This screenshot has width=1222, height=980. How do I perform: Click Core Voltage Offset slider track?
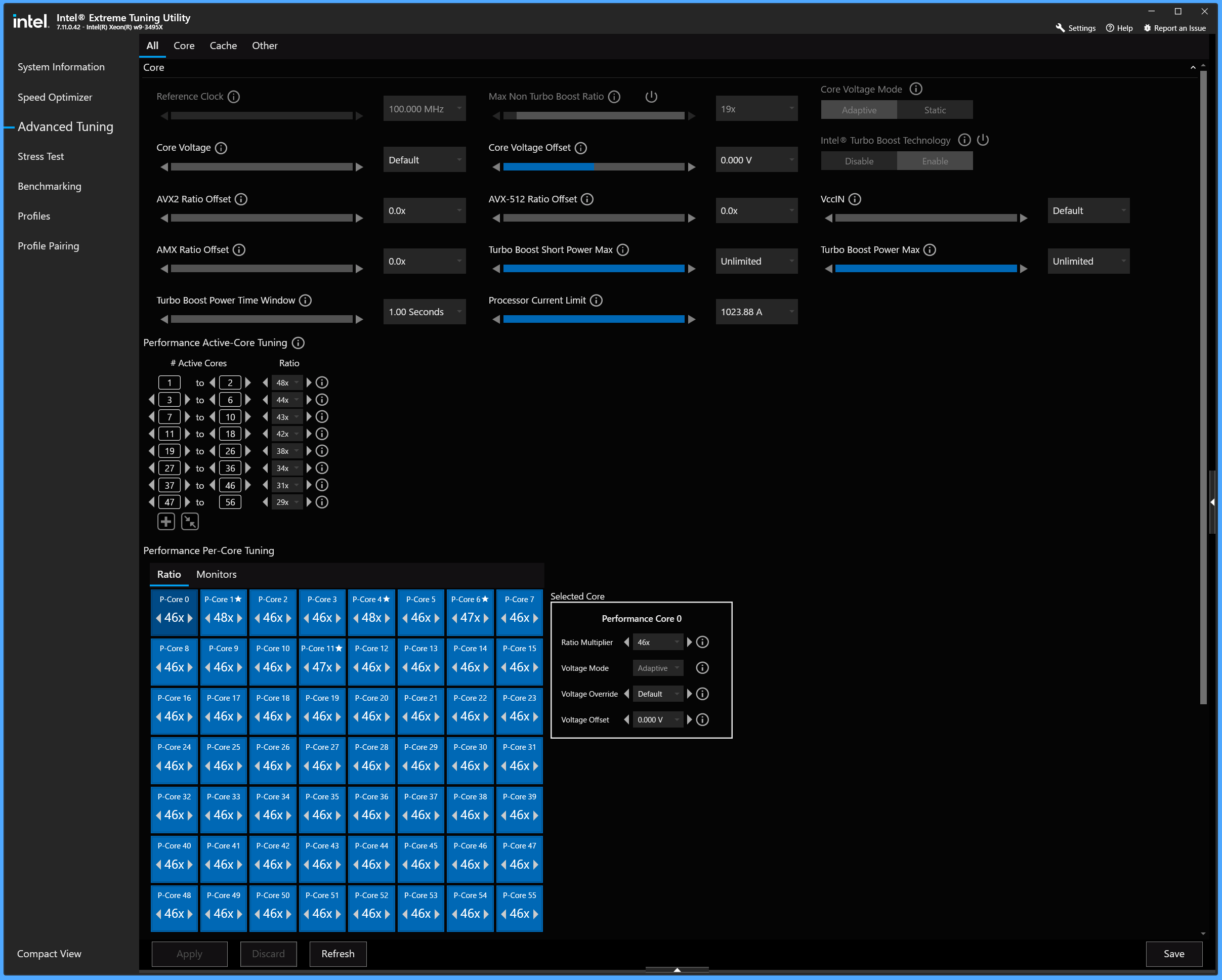coord(594,166)
